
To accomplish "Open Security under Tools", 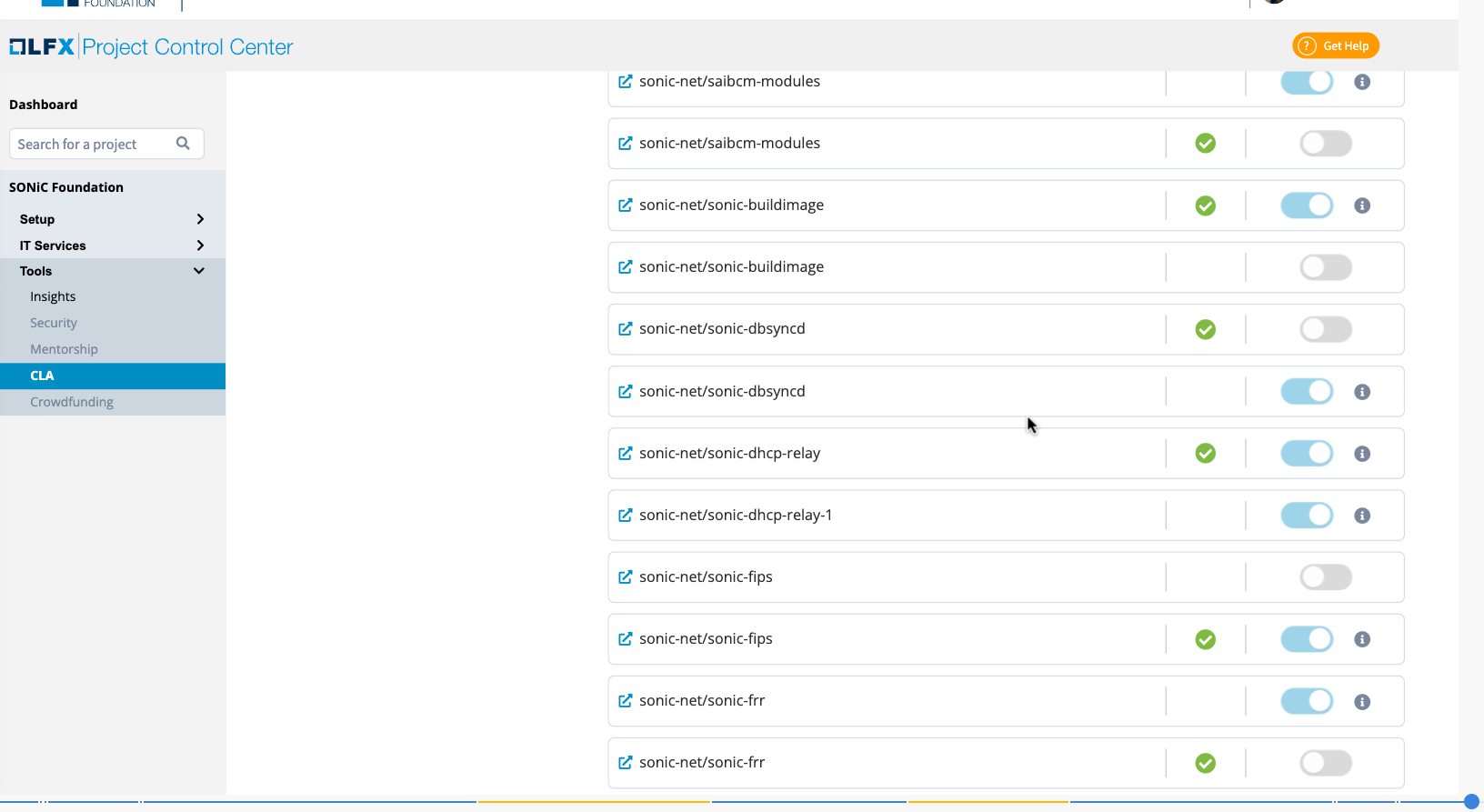I will click(x=54, y=323).
